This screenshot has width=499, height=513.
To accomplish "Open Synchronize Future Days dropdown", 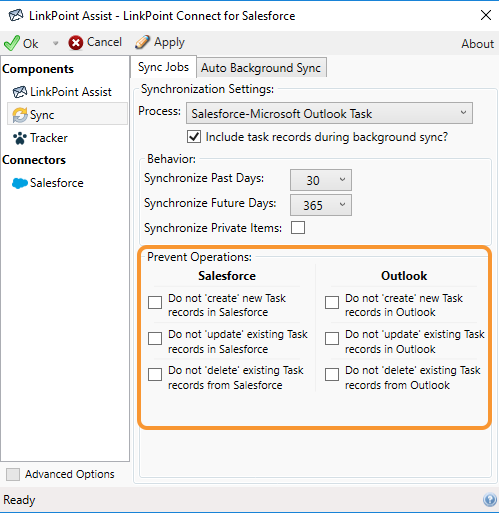I will pyautogui.click(x=321, y=205).
